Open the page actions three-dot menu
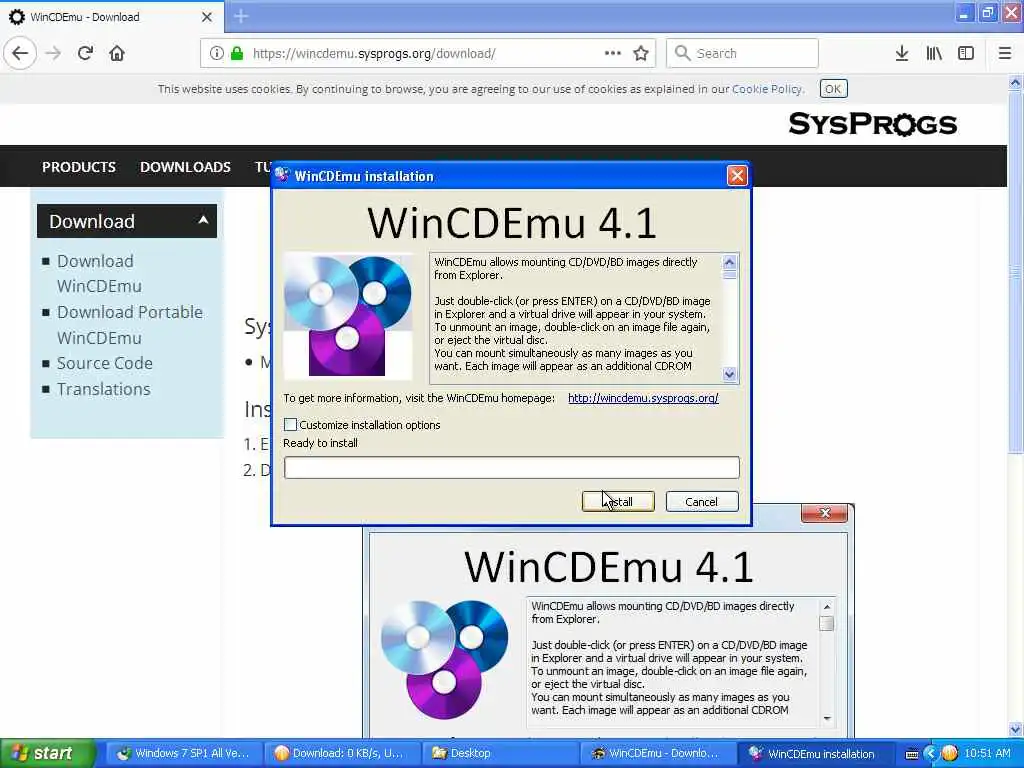 [x=613, y=53]
